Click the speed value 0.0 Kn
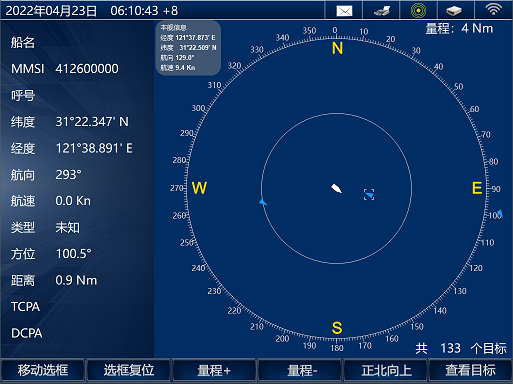 point(73,201)
